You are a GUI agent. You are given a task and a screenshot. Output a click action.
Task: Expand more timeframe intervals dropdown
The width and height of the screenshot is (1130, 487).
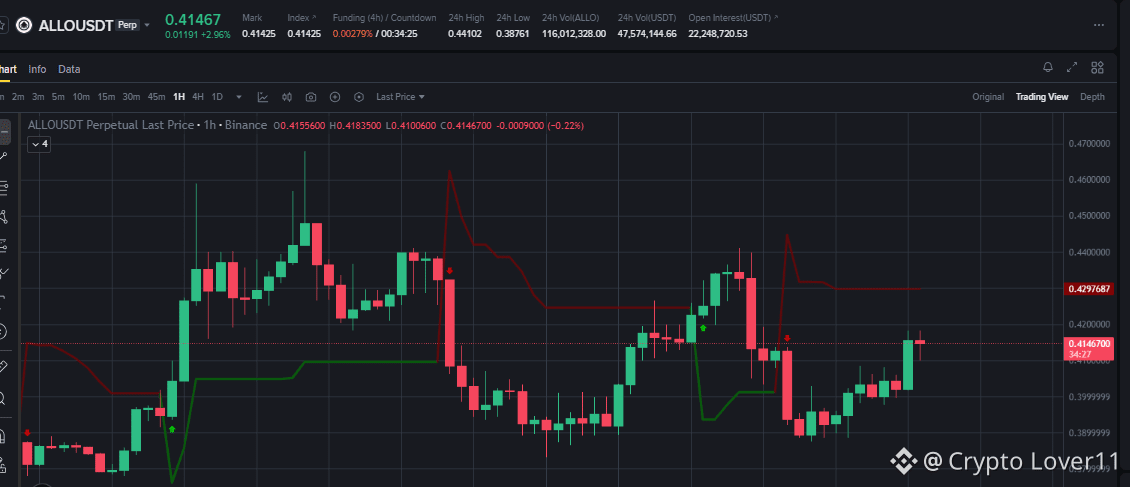[239, 97]
